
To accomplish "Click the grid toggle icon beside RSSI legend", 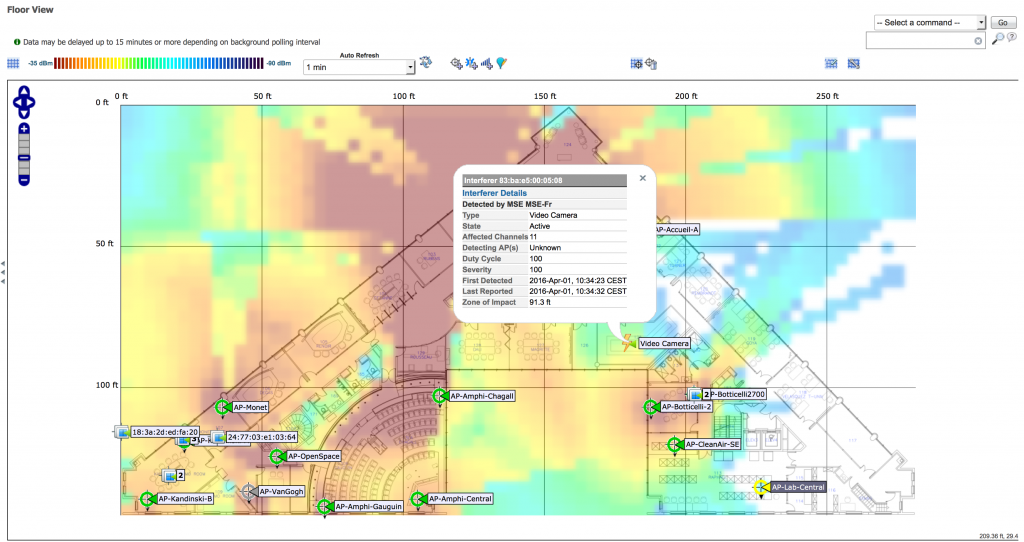I will click(x=13, y=64).
